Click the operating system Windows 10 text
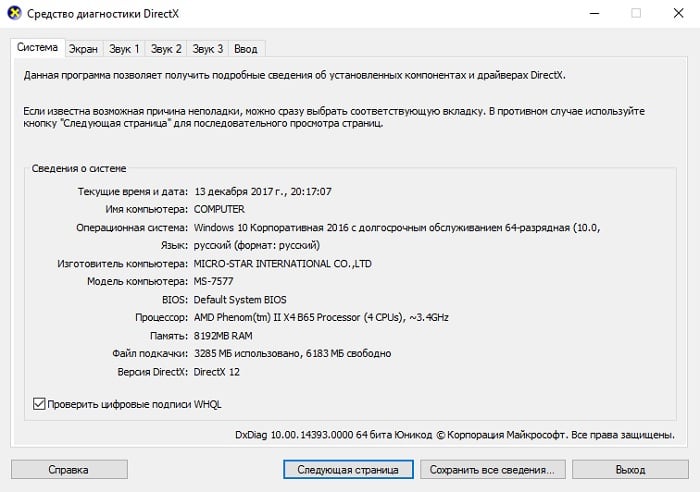 pos(395,227)
